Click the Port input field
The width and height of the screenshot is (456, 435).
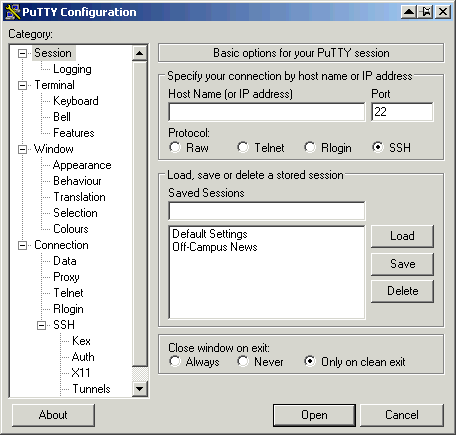(x=402, y=112)
